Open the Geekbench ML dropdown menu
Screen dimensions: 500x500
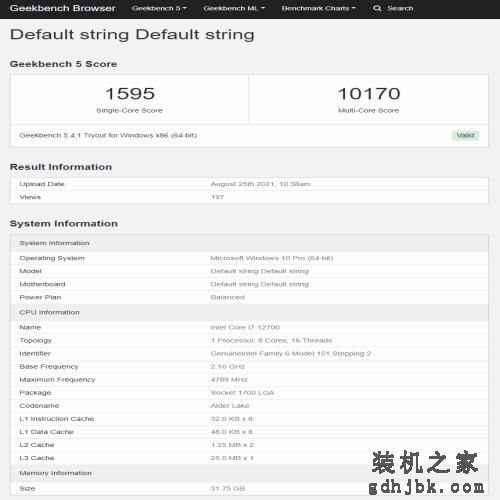pyautogui.click(x=234, y=8)
